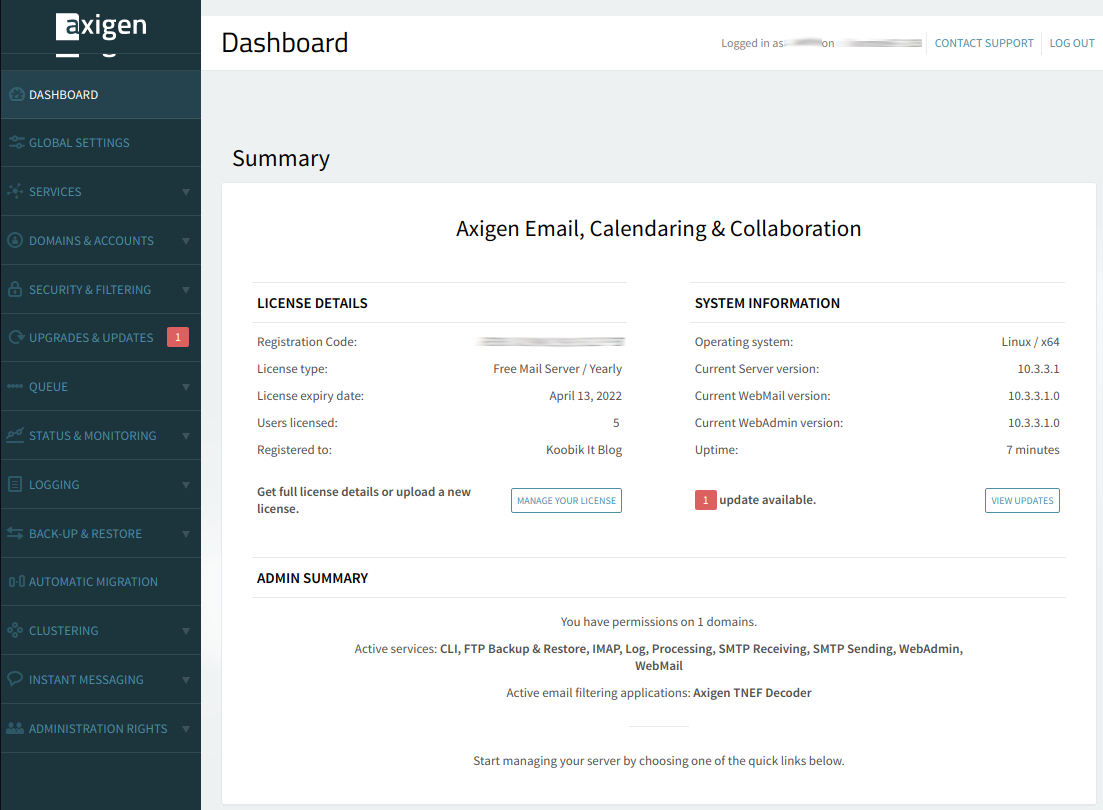
Task: Expand the Queue submenu arrow
Action: click(186, 387)
